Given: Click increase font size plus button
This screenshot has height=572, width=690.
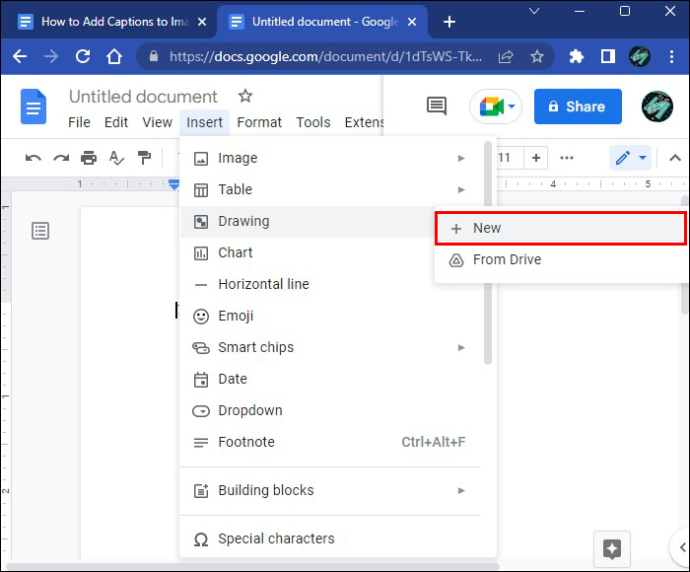Looking at the screenshot, I should coord(536,158).
